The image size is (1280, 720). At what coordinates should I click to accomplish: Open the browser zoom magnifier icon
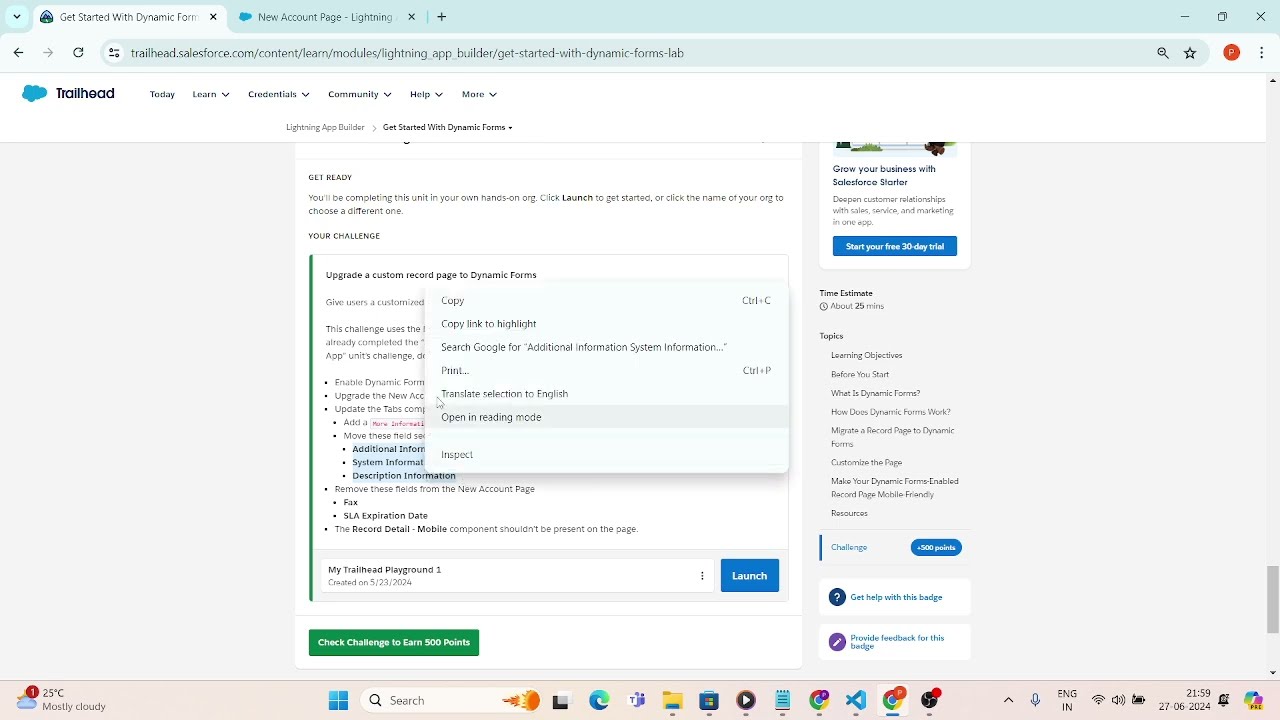tap(1163, 53)
